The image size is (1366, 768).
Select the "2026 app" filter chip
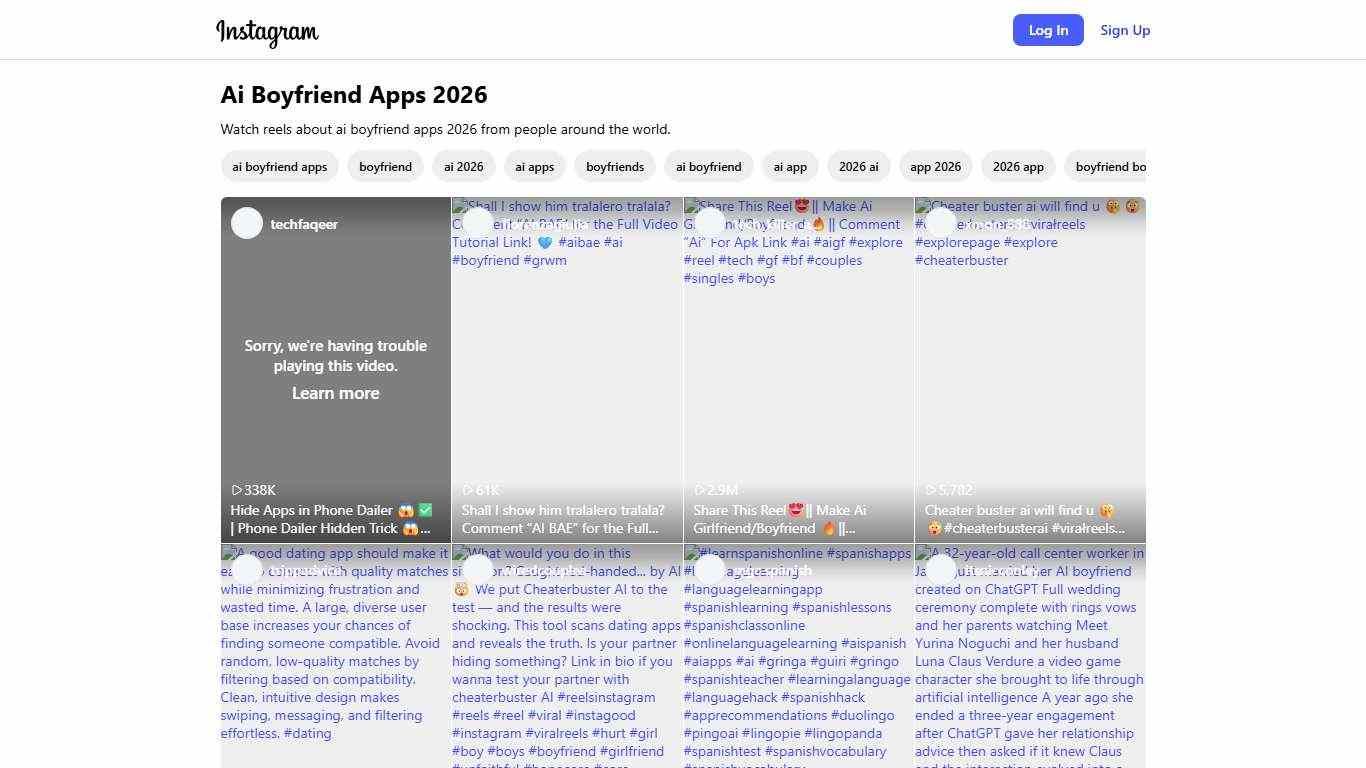[1018, 166]
